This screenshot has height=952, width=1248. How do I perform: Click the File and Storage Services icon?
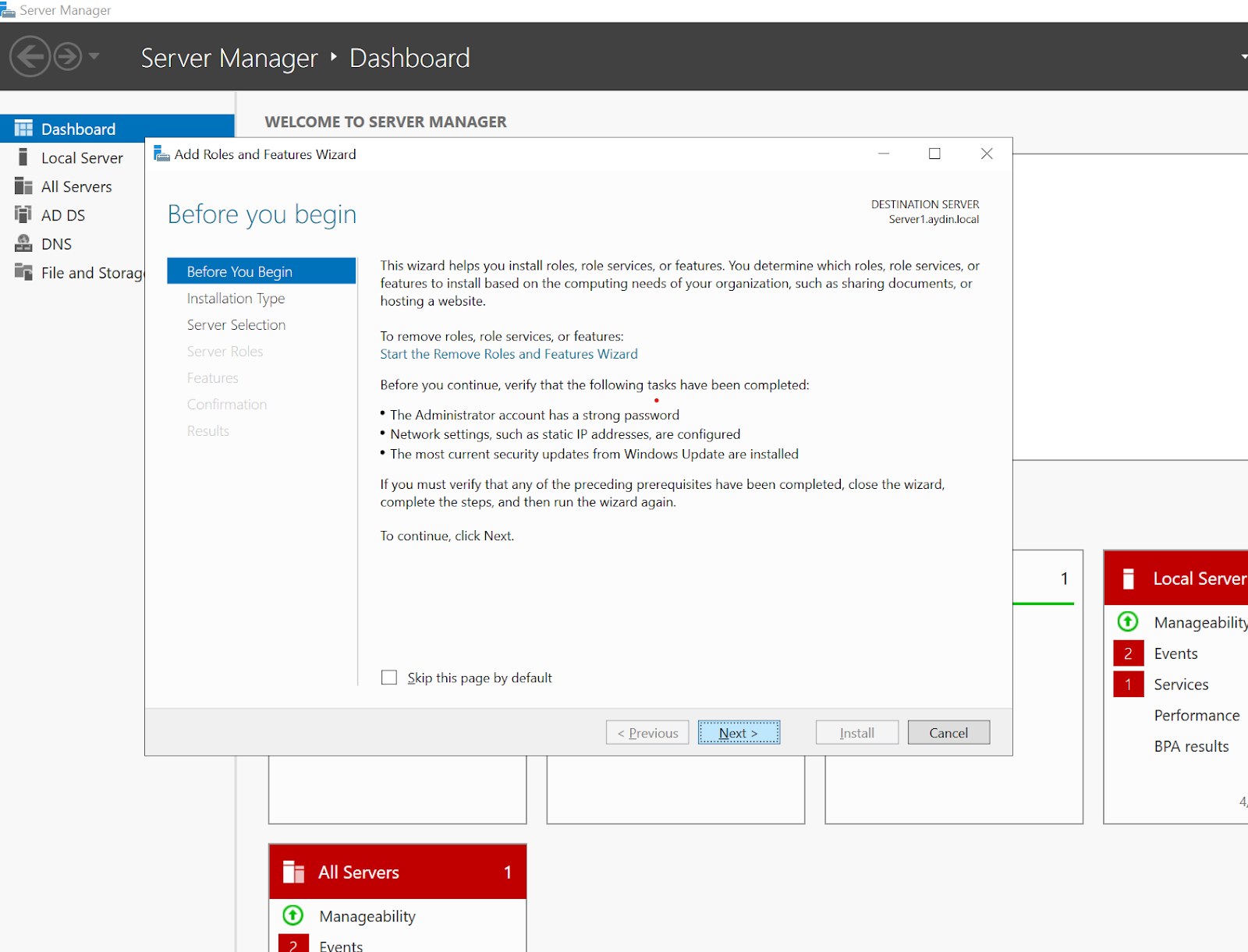[x=23, y=272]
